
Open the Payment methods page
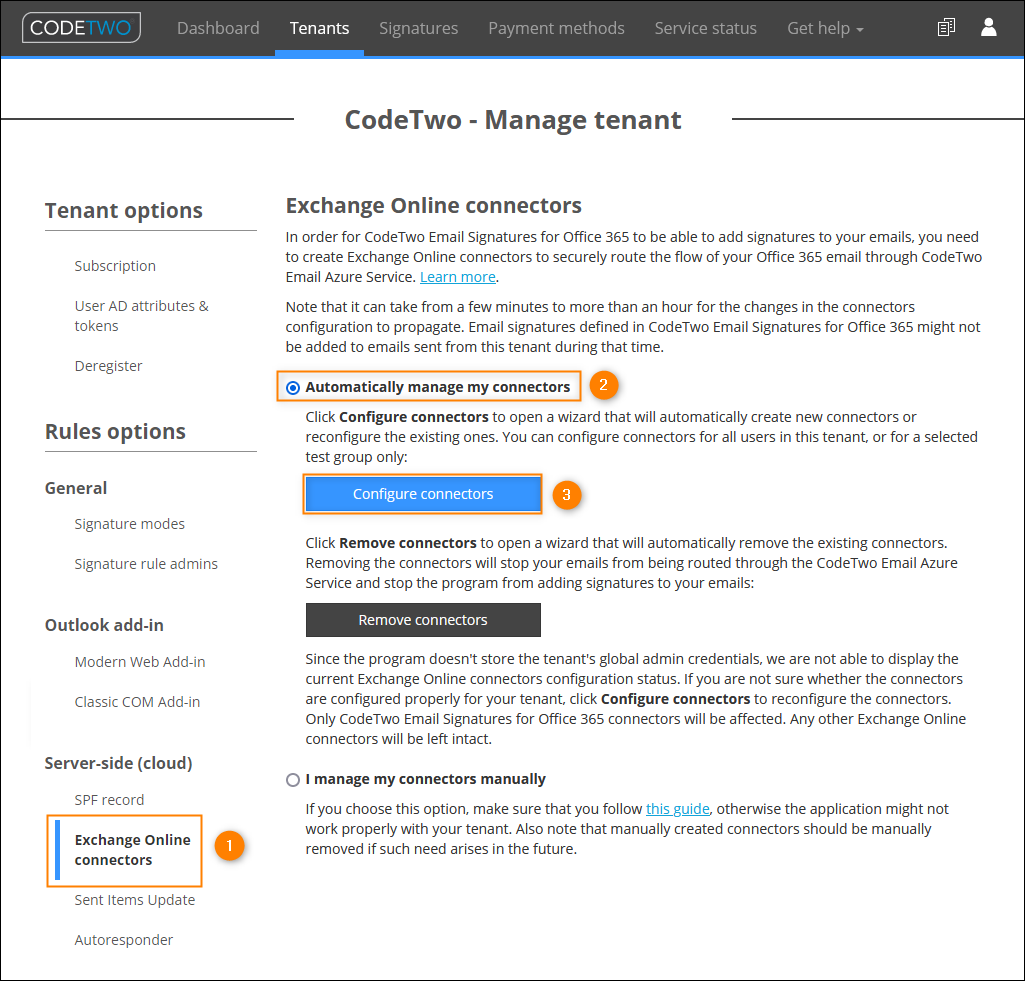coord(556,28)
